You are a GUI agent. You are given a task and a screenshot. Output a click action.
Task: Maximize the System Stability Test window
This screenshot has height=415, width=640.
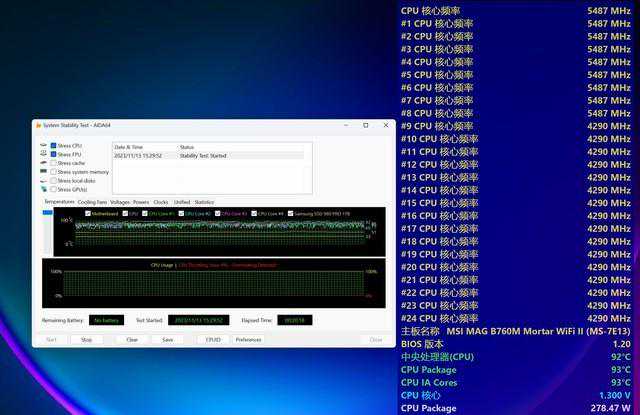(x=365, y=125)
